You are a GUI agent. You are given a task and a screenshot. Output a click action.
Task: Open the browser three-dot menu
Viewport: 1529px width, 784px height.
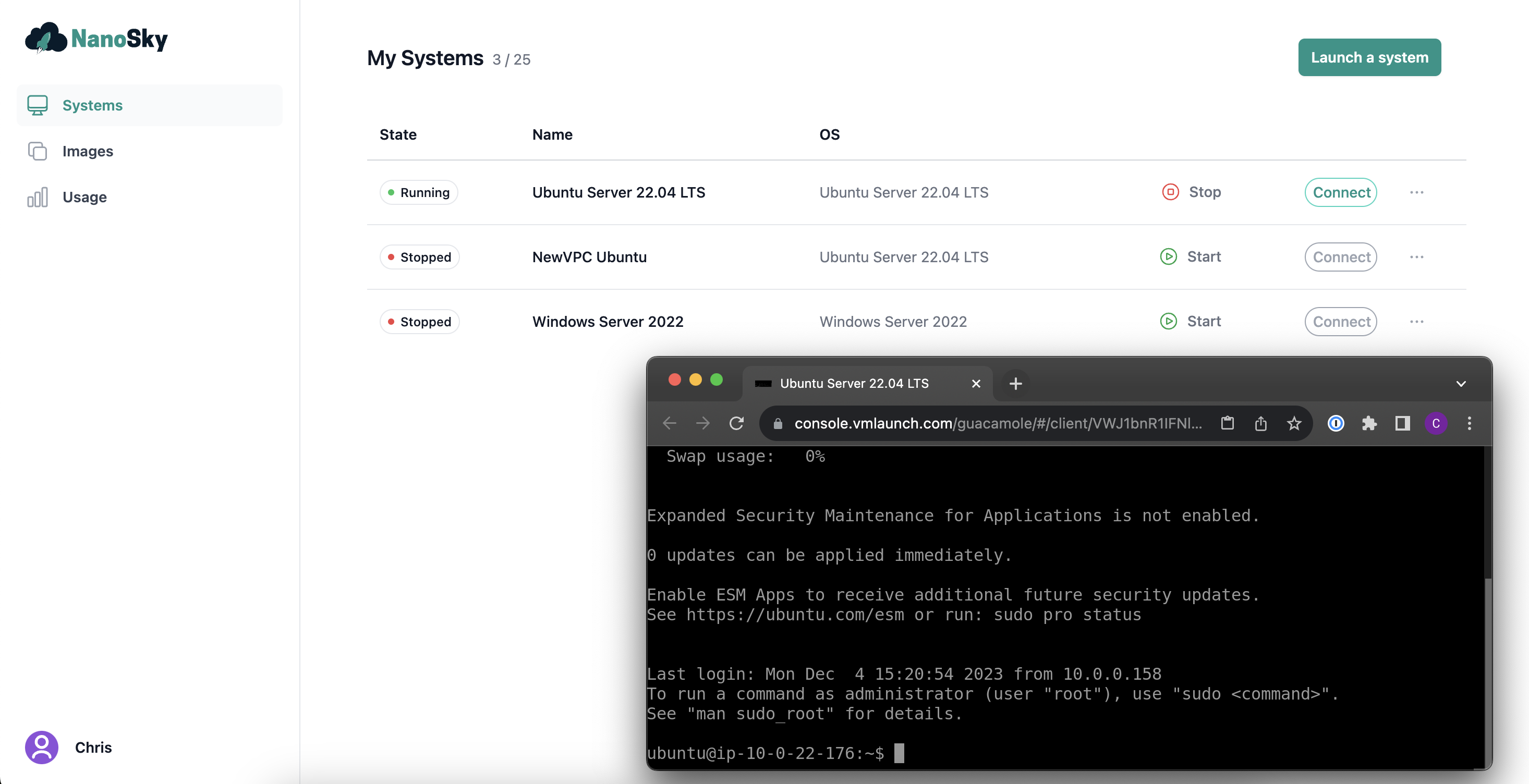point(1469,423)
